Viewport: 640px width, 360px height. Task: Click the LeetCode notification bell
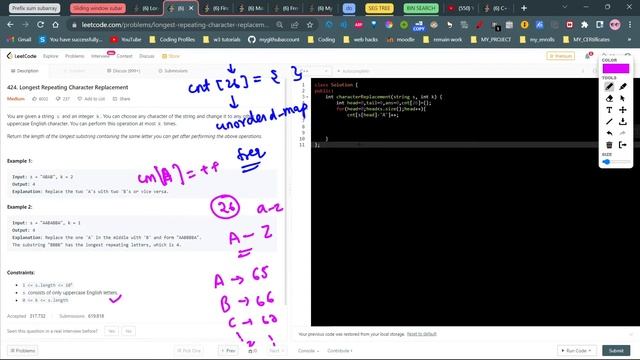pyautogui.click(x=587, y=56)
